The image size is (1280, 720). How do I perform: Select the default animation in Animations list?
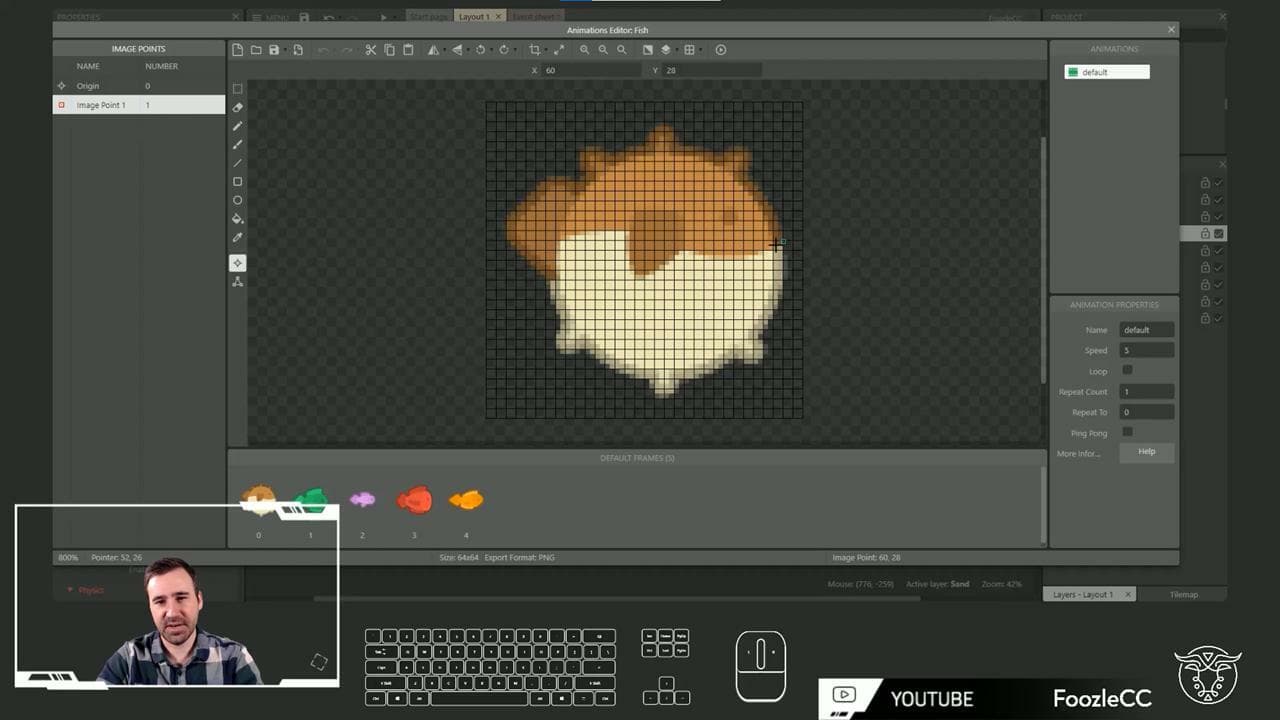click(x=1107, y=72)
